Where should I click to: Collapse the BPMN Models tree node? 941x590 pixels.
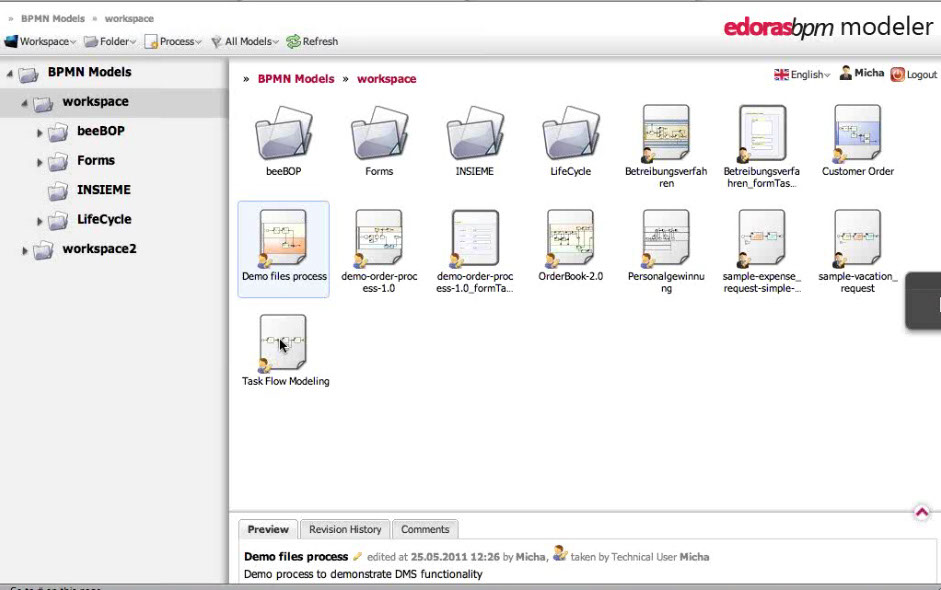click(9, 73)
